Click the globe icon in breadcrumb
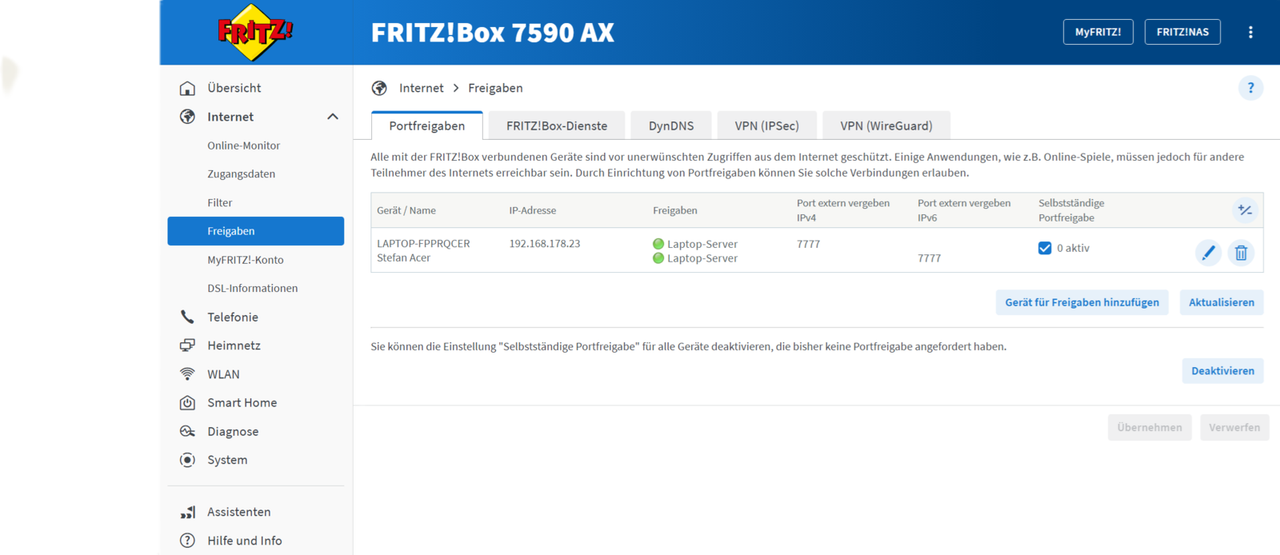 click(379, 88)
